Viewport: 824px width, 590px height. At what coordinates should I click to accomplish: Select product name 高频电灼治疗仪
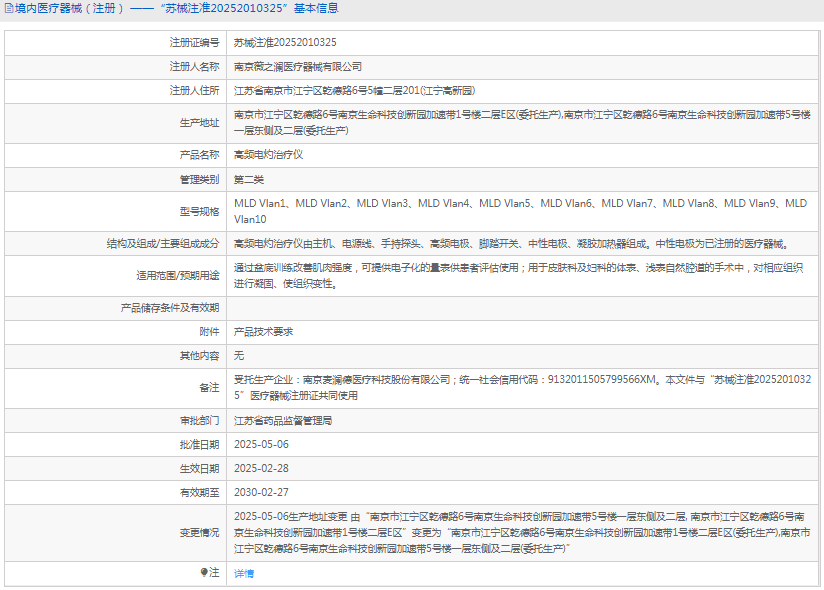click(x=269, y=155)
